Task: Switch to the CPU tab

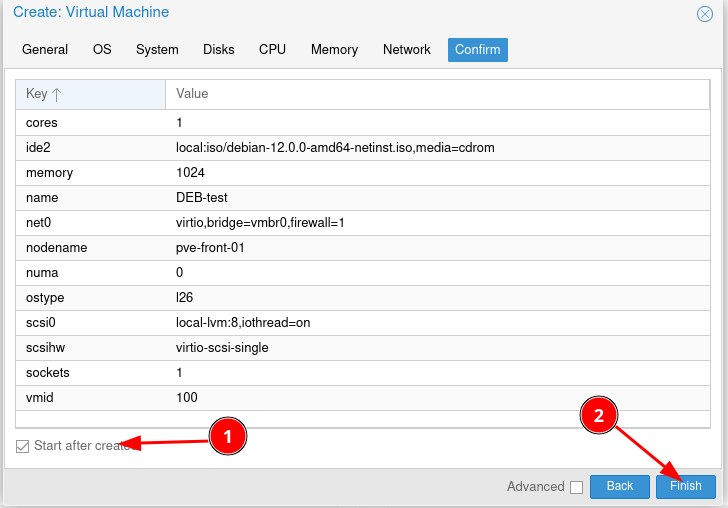Action: 272,50
